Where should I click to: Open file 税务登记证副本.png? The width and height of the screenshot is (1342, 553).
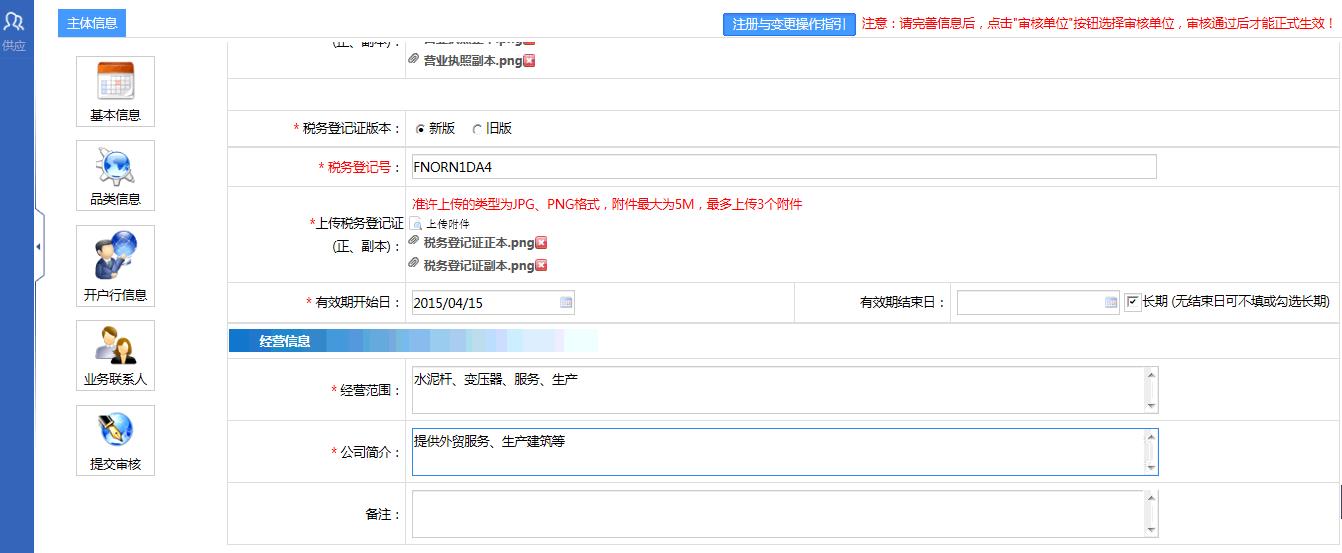click(x=478, y=266)
